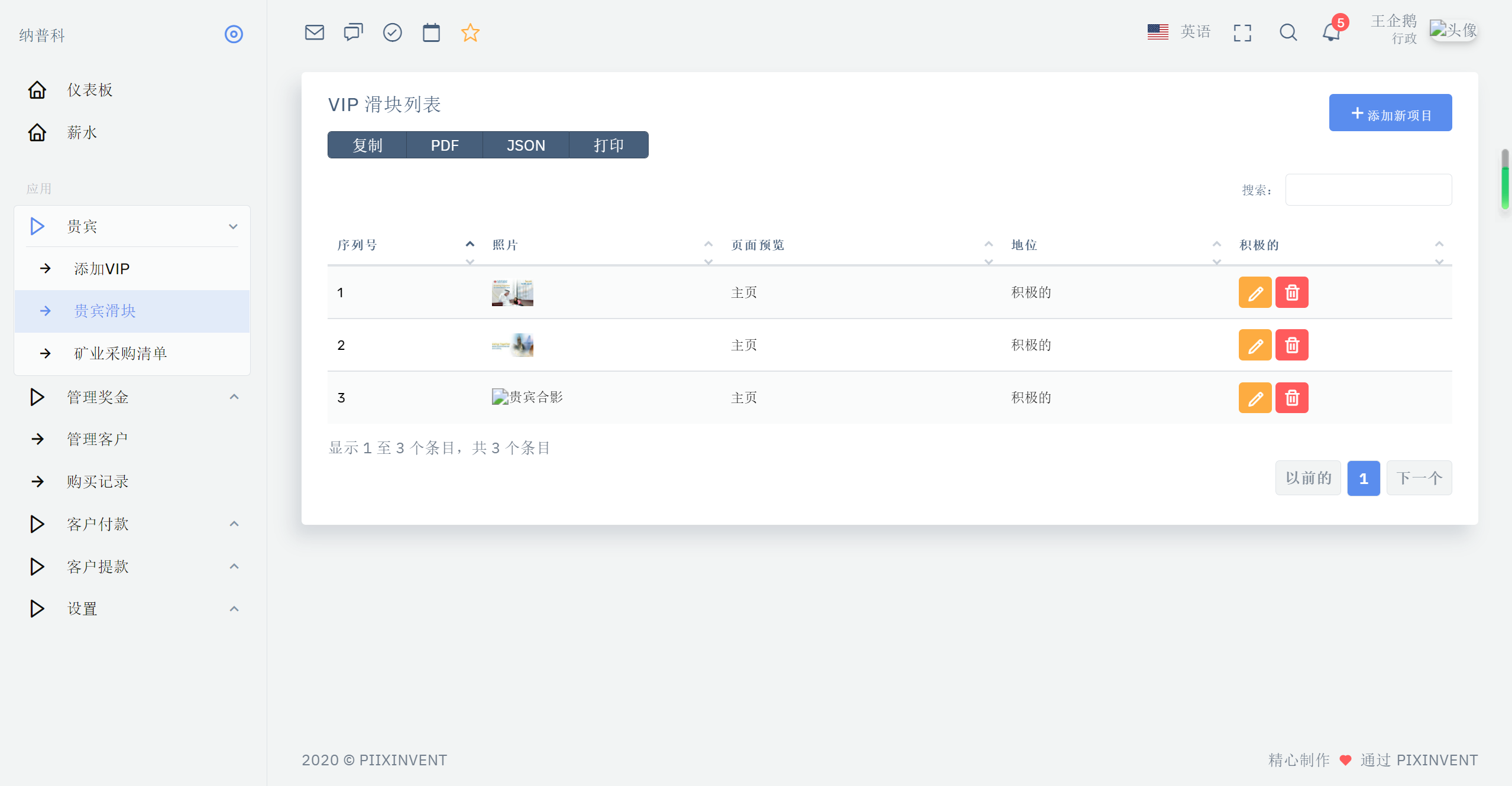The image size is (1512, 786).
Task: Click the yellow star bookmark icon
Action: [470, 33]
